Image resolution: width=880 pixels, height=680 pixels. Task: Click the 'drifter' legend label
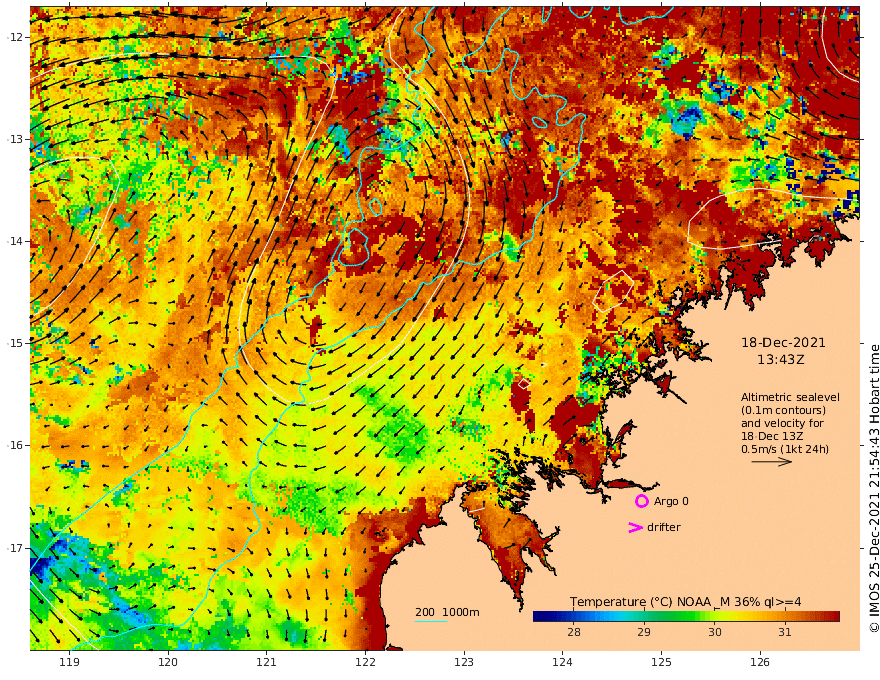663,527
